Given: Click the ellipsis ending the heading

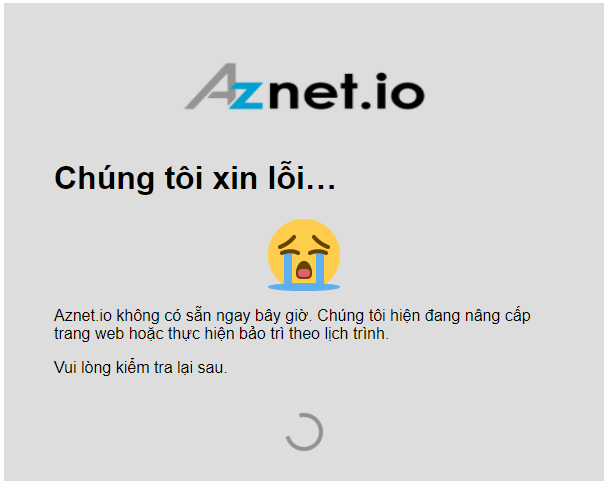Looking at the screenshot, I should 321,186.
